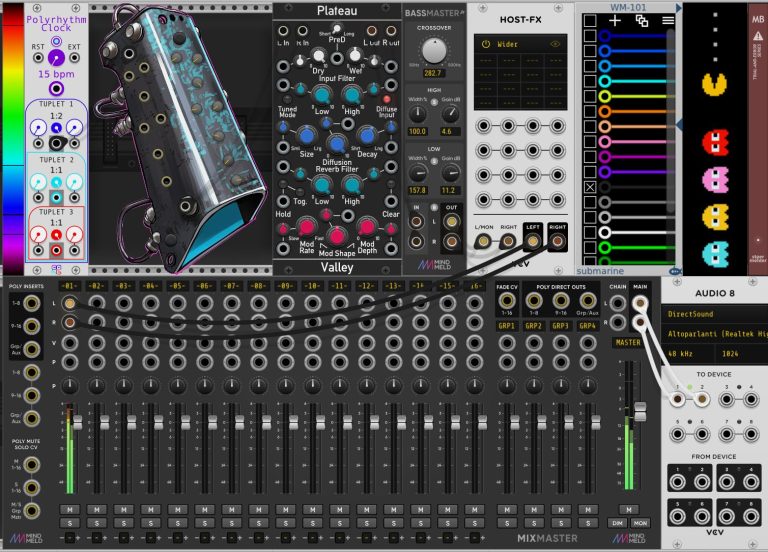Click the GRP1 group label
The width and height of the screenshot is (768, 552).
pyautogui.click(x=506, y=326)
